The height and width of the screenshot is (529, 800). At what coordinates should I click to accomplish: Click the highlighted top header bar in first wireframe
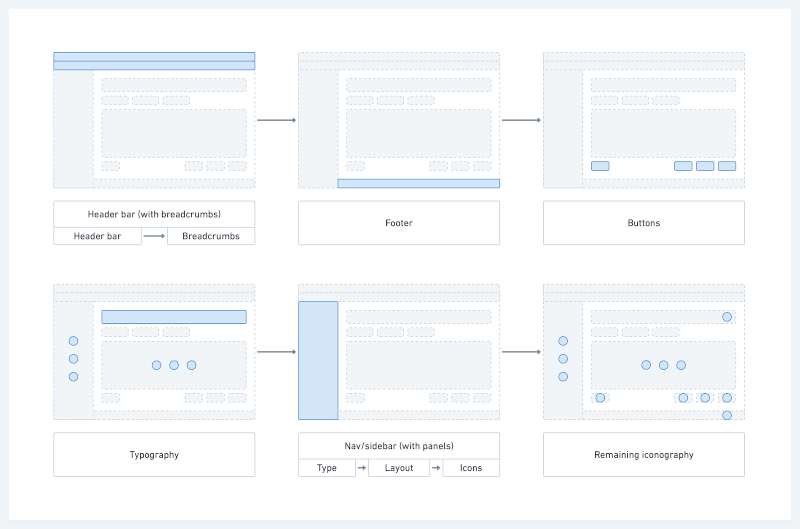click(154, 57)
